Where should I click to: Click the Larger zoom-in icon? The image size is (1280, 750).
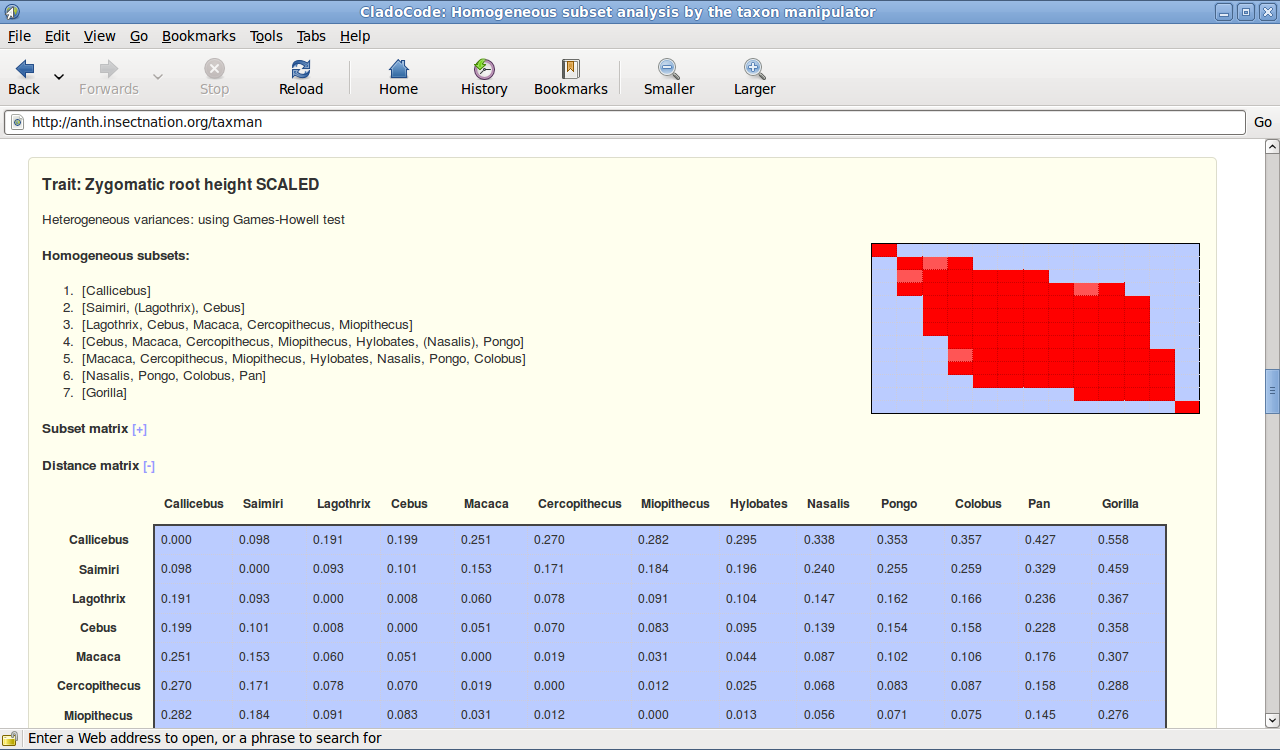pos(755,69)
